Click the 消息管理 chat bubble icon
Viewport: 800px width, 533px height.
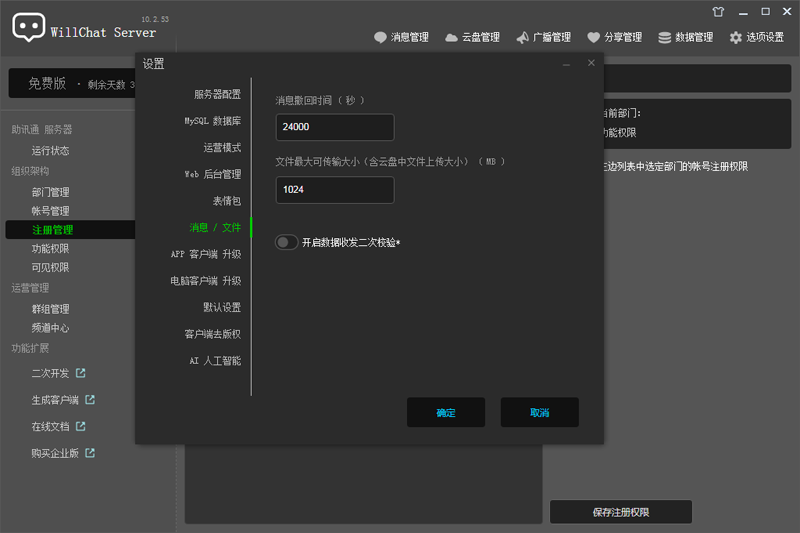(380, 38)
